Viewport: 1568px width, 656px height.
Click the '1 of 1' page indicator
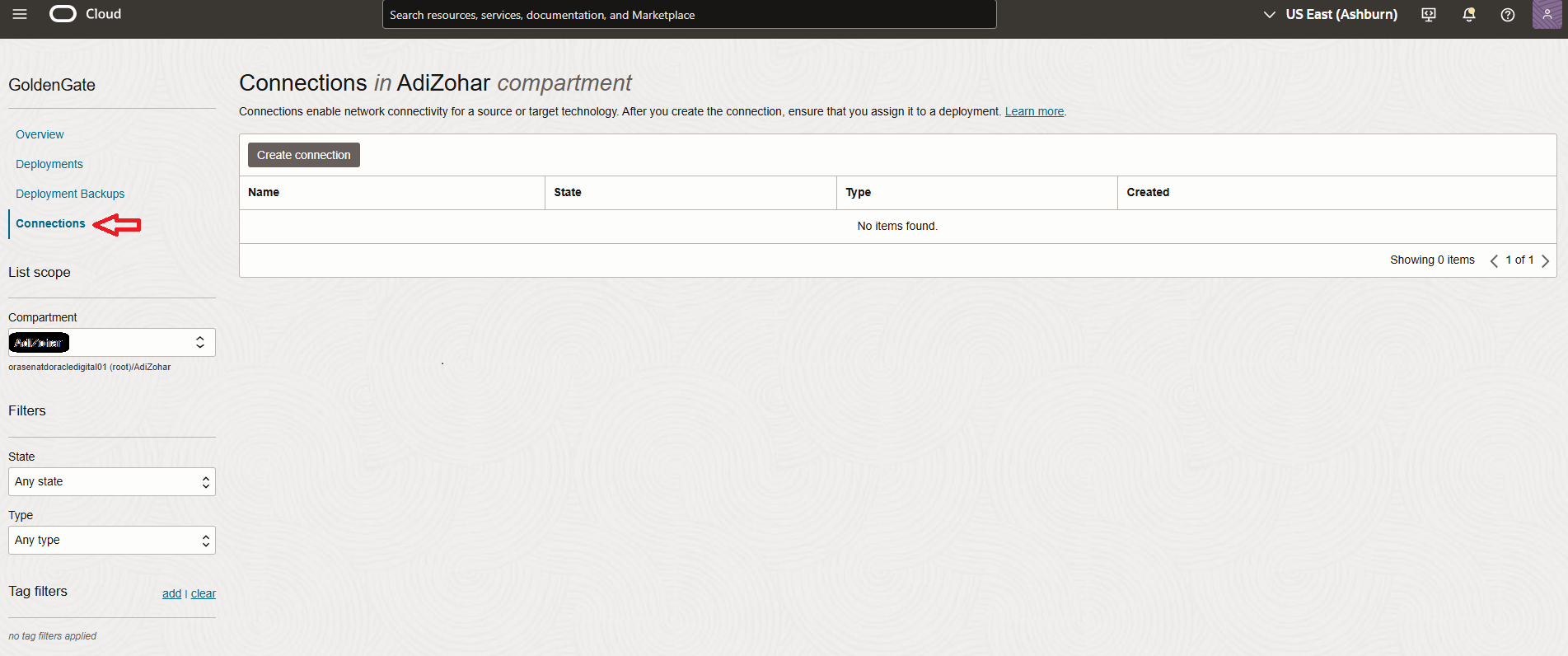[1519, 260]
